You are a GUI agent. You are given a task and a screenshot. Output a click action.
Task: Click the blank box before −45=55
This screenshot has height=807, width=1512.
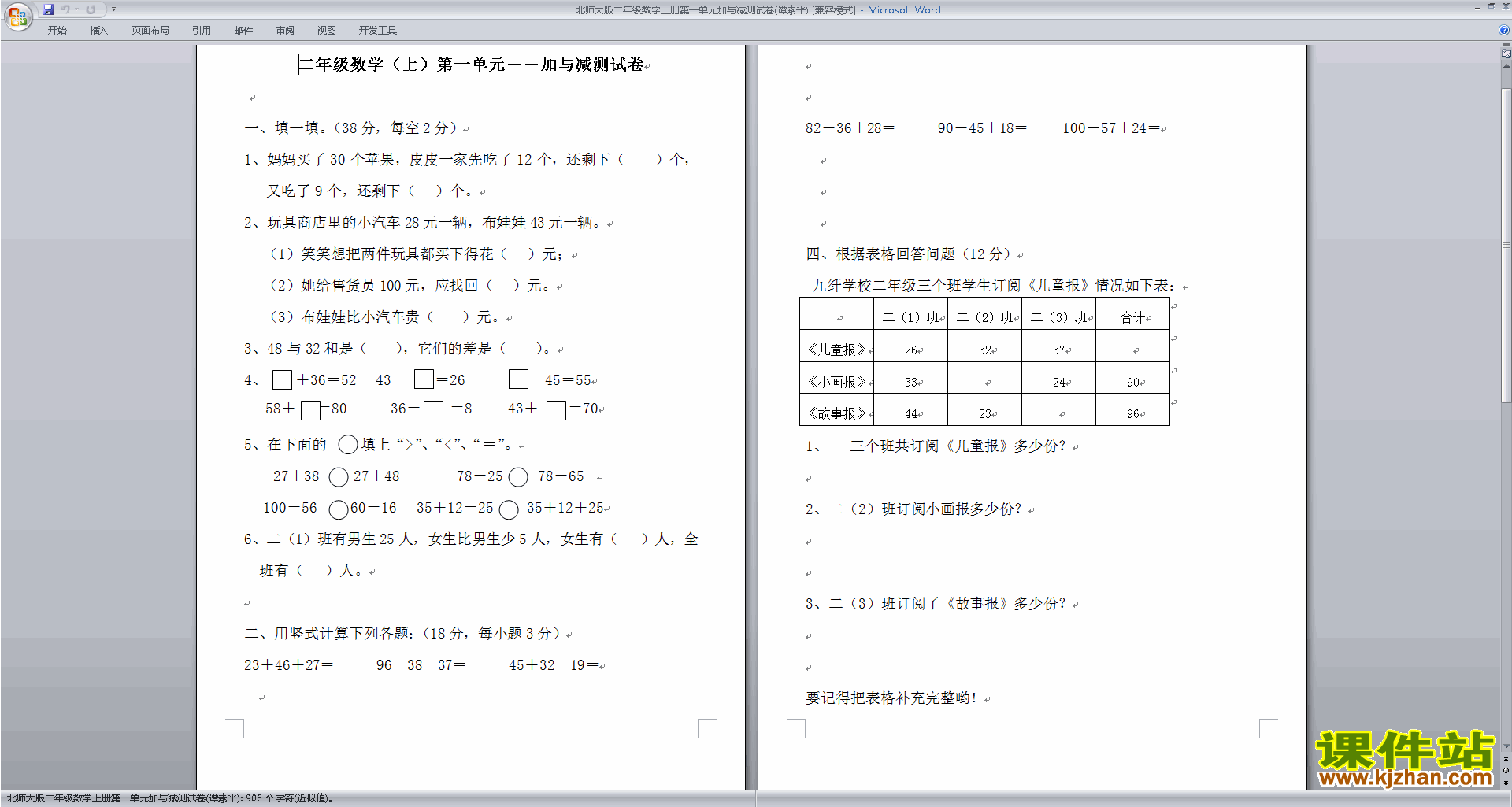pyautogui.click(x=518, y=379)
